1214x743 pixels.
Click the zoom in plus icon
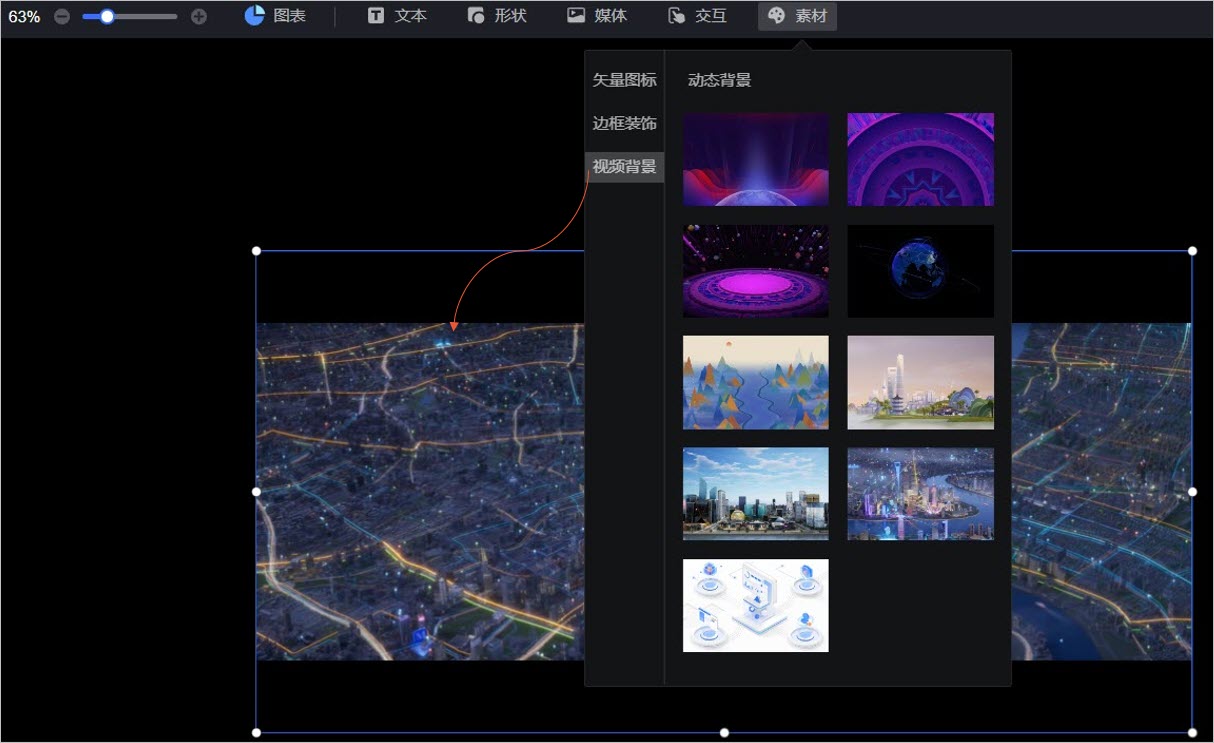click(x=199, y=17)
